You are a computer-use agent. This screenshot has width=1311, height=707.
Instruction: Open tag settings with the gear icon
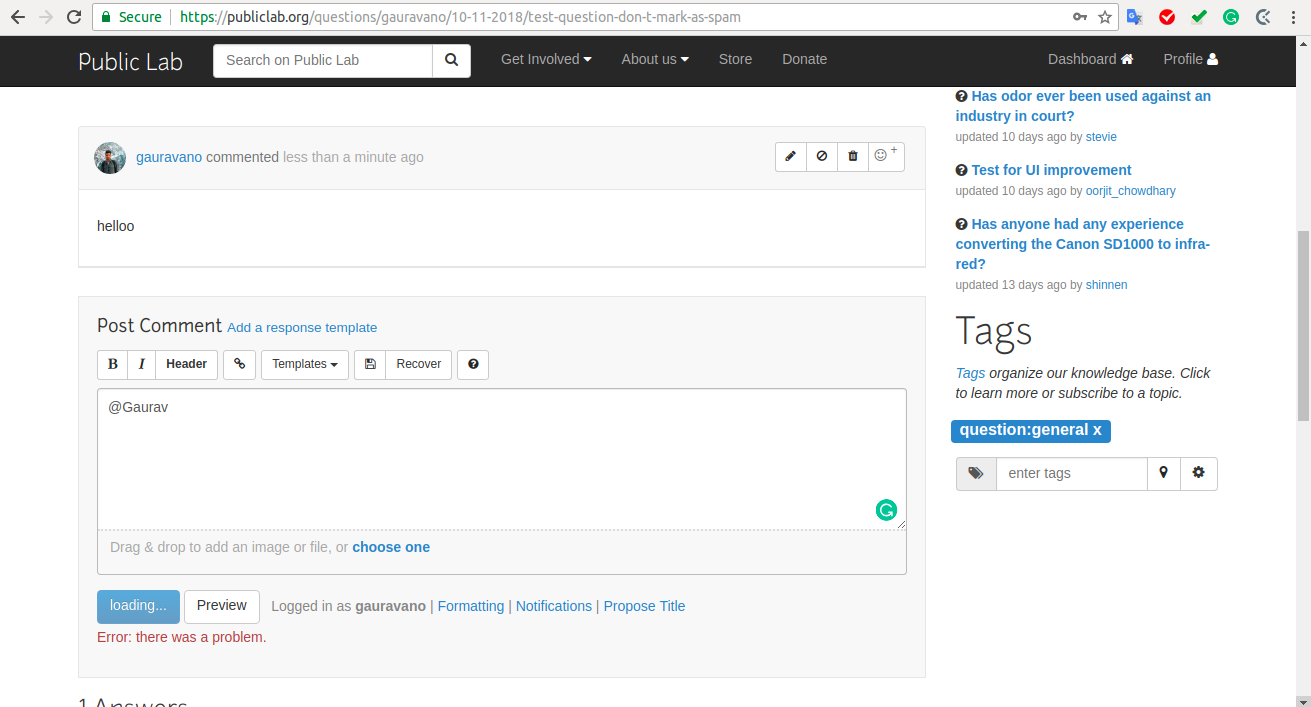pos(1198,473)
